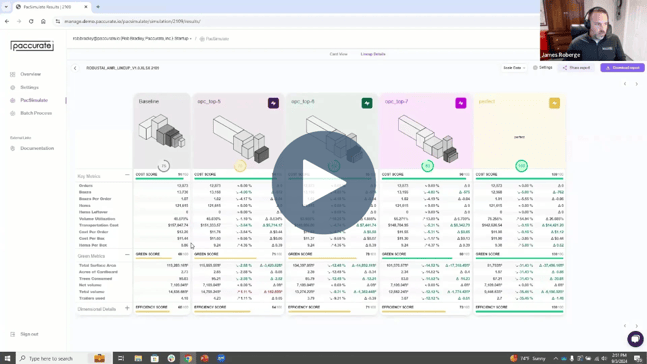Click the browser back button
Viewport: 647px width, 364px height.
7,21
